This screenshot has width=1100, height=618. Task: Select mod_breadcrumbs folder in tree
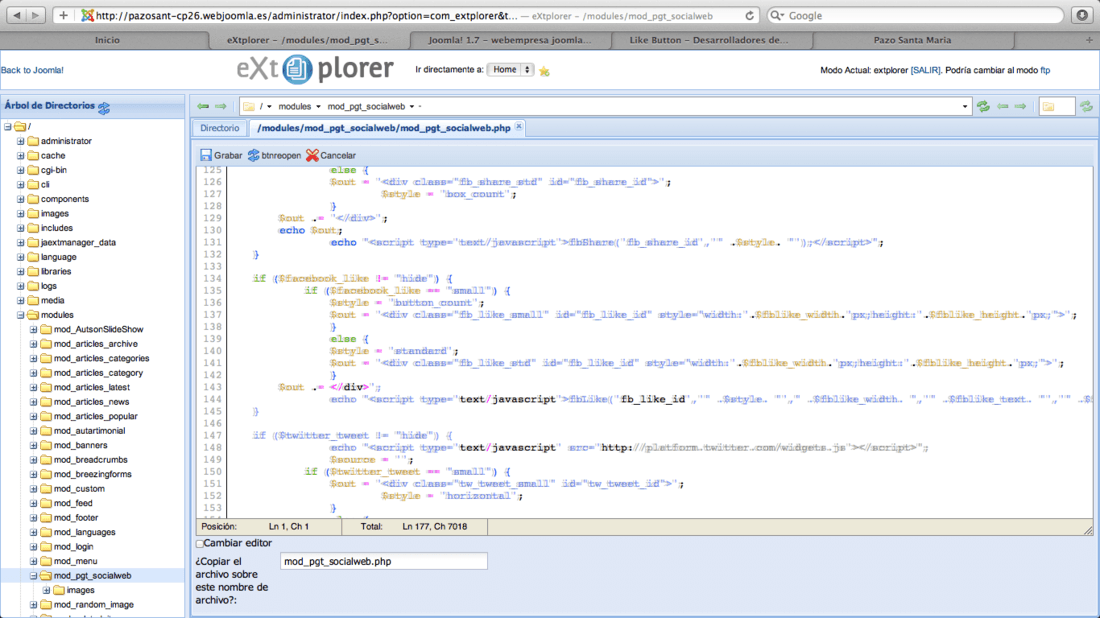[x=90, y=460]
